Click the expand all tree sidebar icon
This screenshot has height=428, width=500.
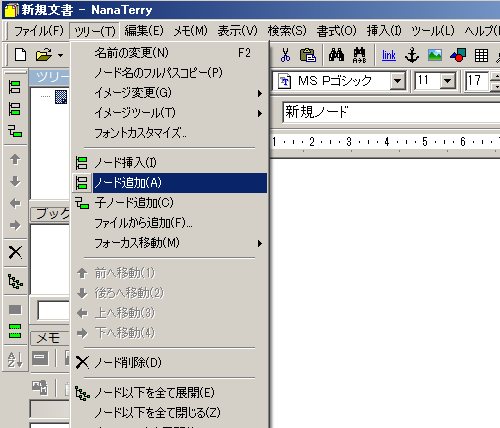click(15, 281)
